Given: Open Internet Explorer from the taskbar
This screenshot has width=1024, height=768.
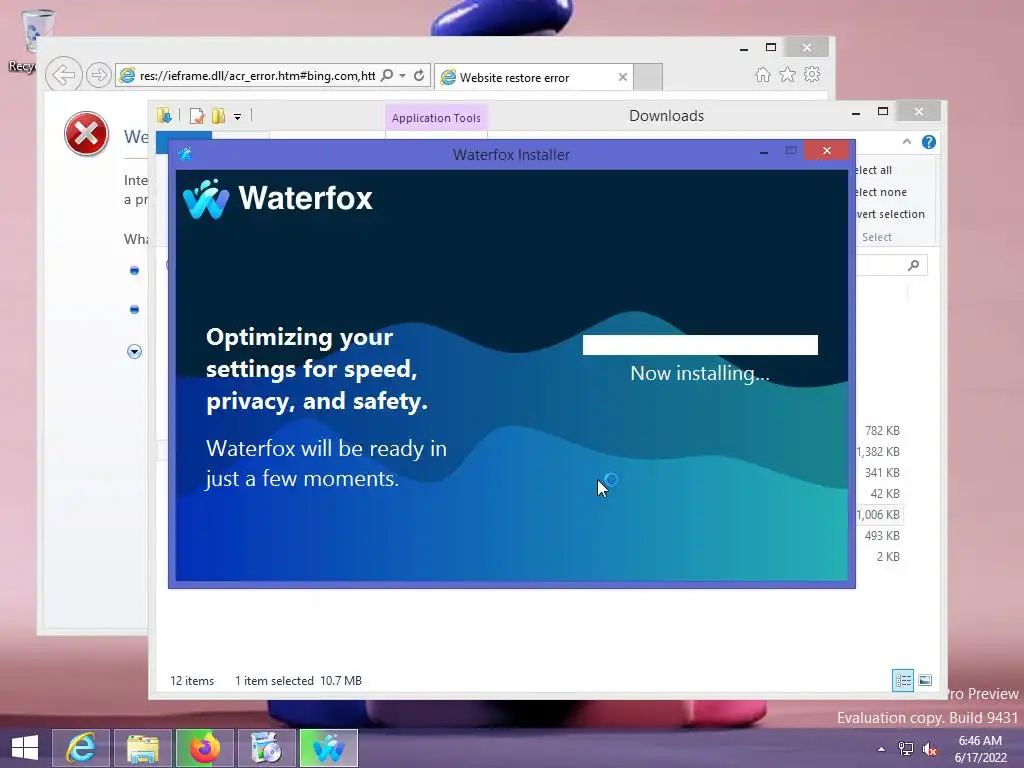Looking at the screenshot, I should [81, 748].
